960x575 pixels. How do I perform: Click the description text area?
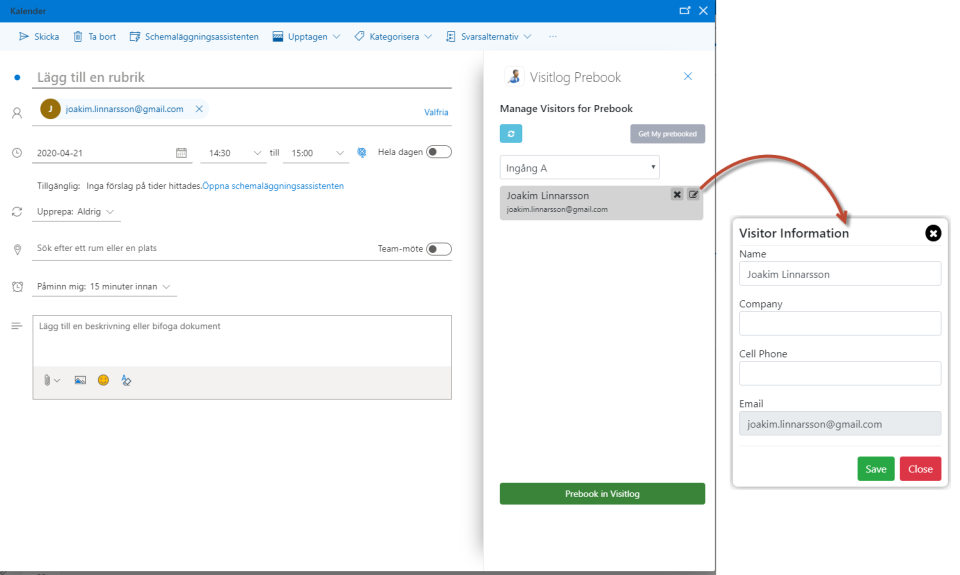coord(242,340)
